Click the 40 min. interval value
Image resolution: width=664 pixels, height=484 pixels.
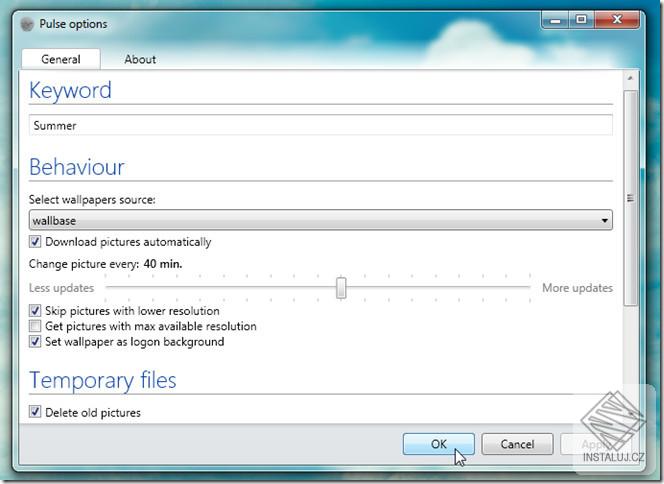click(163, 264)
